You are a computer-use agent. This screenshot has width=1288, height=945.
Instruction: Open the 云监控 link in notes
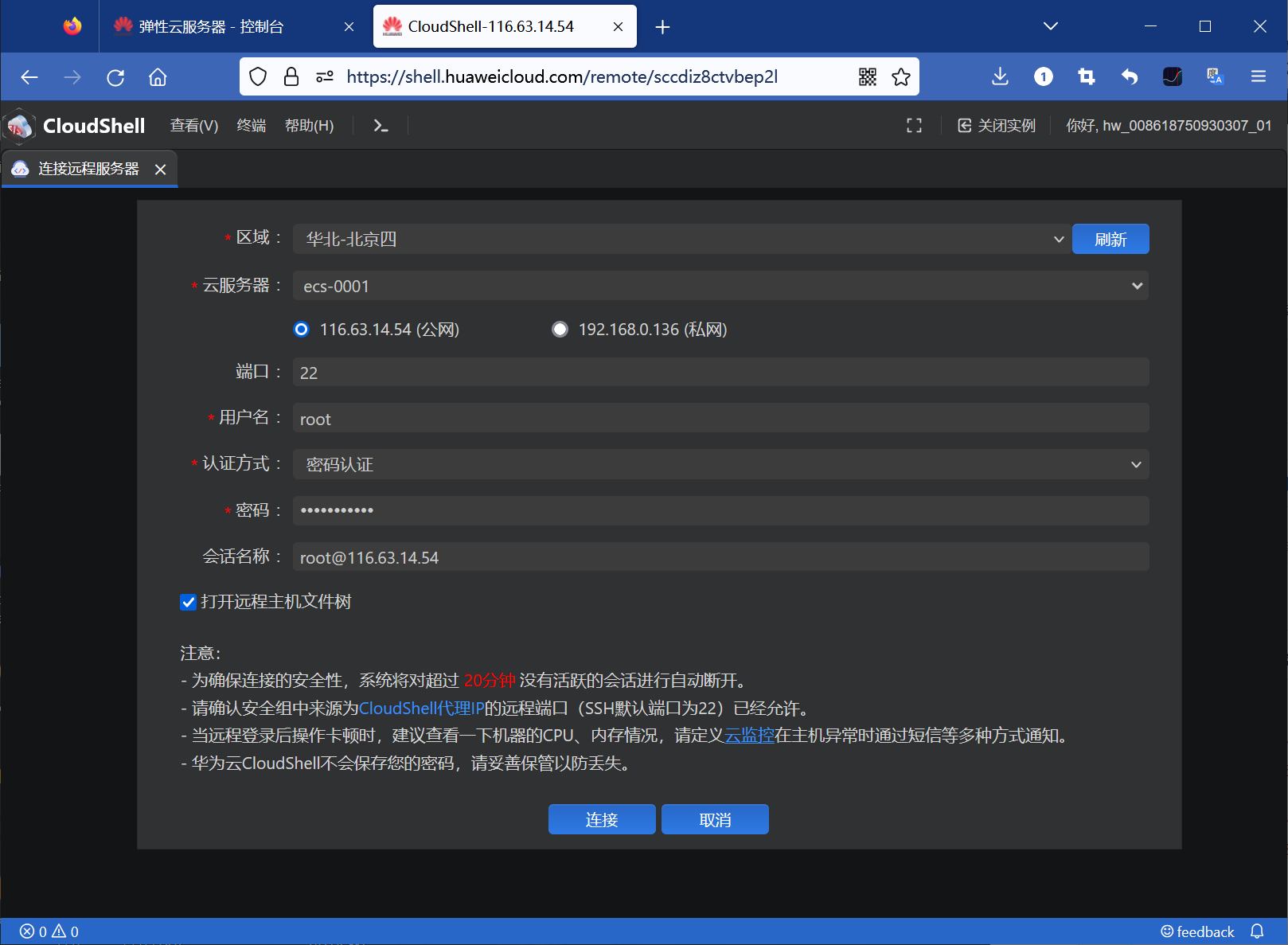(749, 736)
